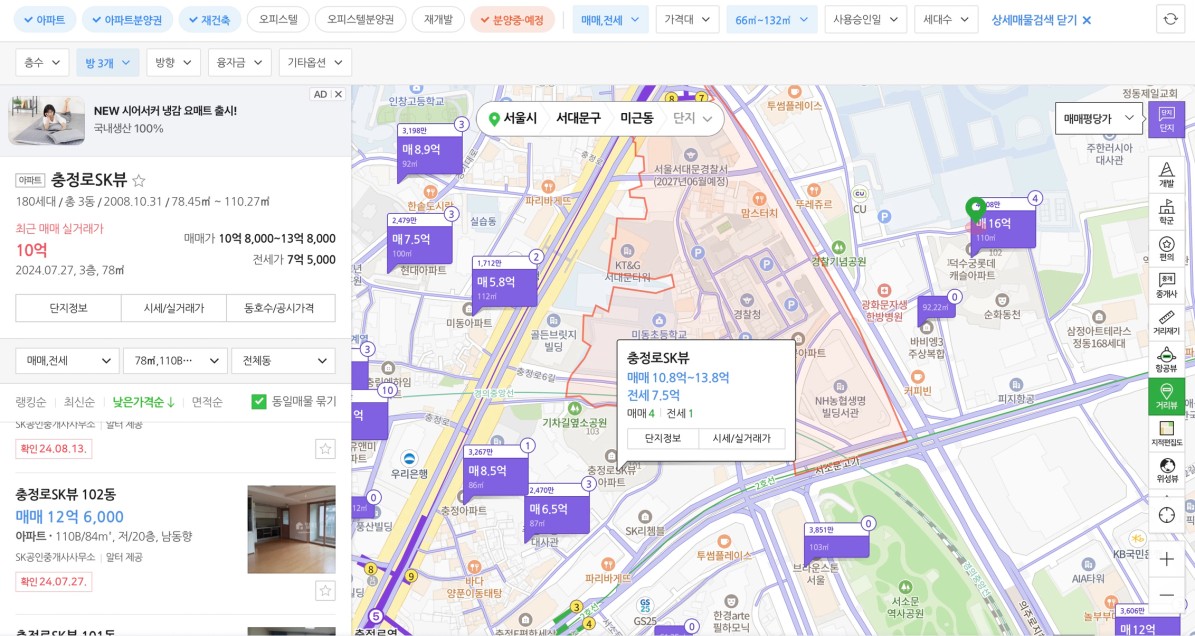Open the top 매매,전세 deal type dropdown
Viewport: 1195px width, 636px height.
click(x=610, y=20)
